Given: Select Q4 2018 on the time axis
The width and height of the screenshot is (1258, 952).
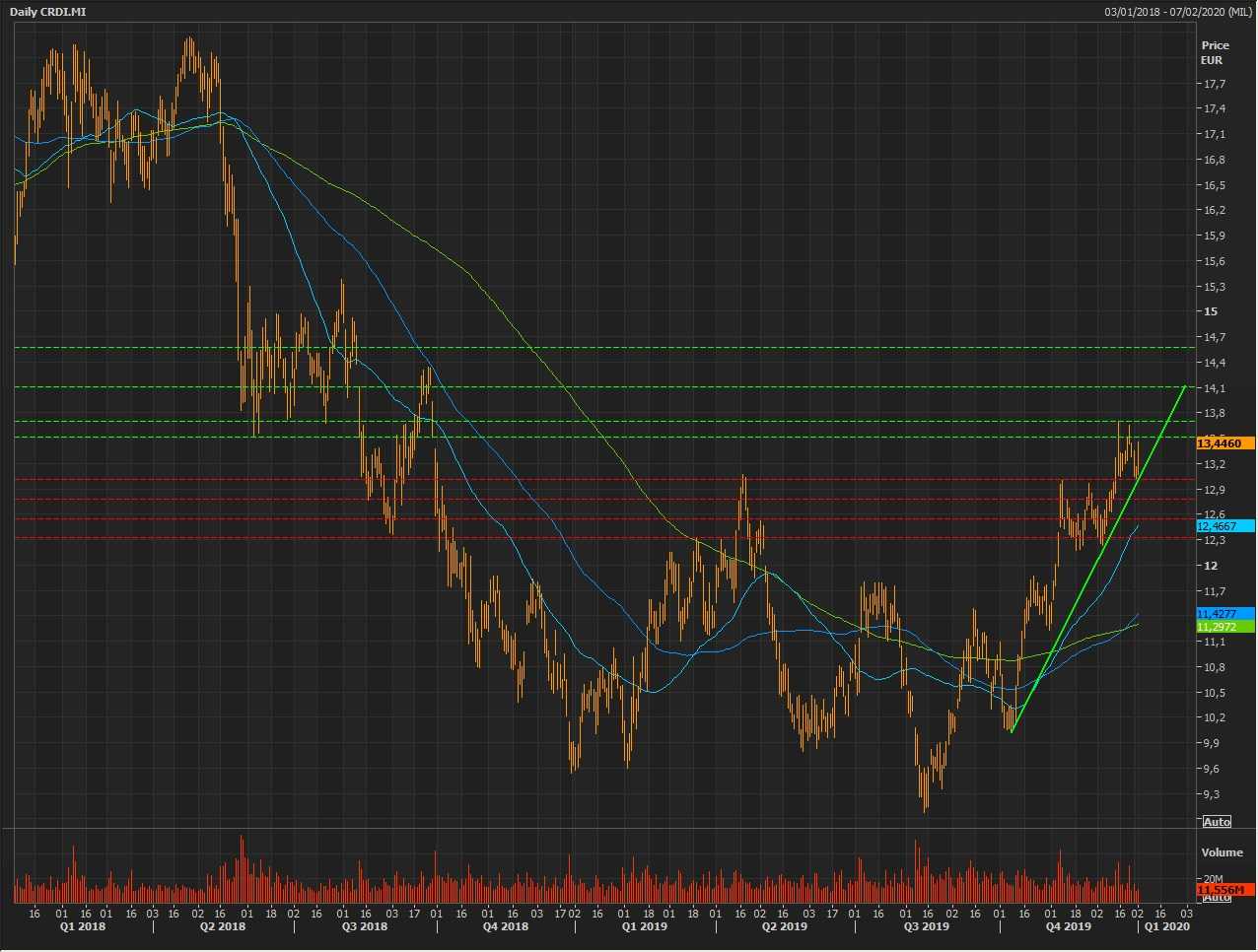Looking at the screenshot, I should tap(506, 926).
